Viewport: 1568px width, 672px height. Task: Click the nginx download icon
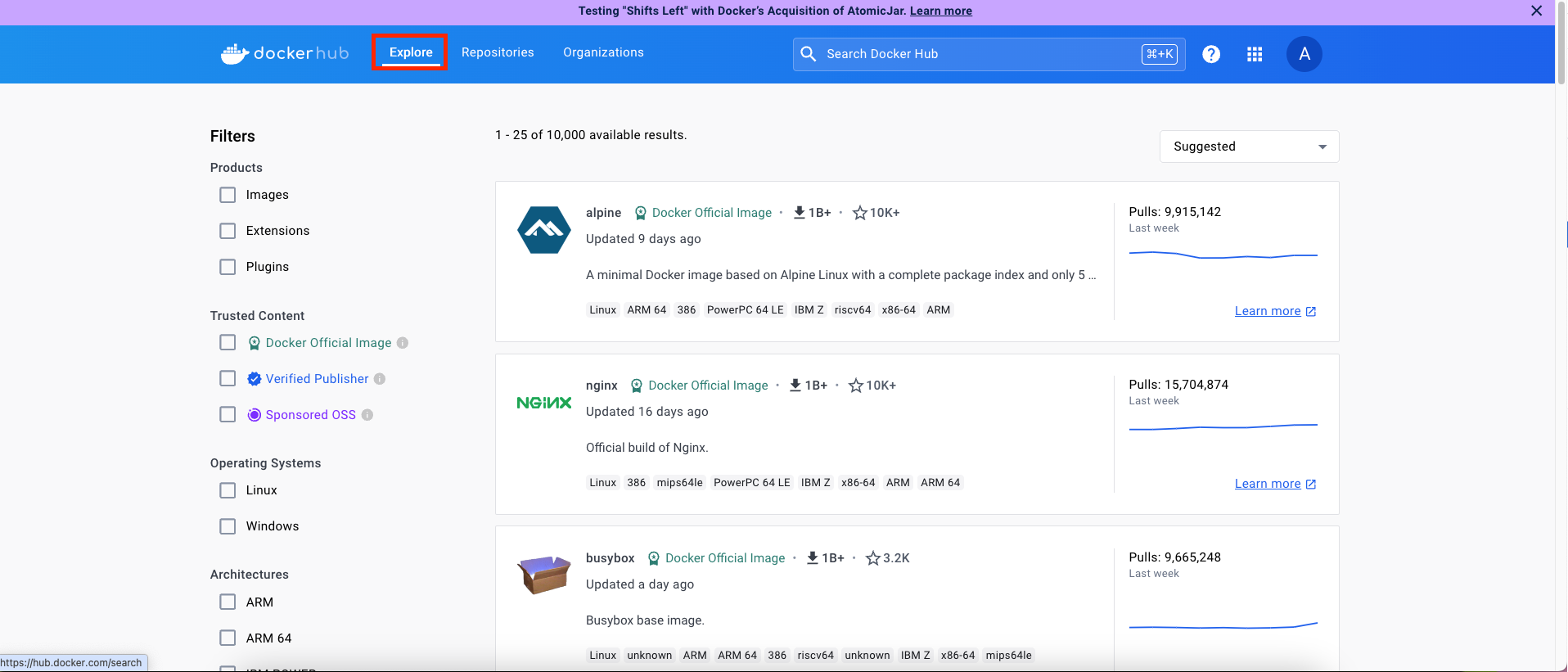click(795, 386)
